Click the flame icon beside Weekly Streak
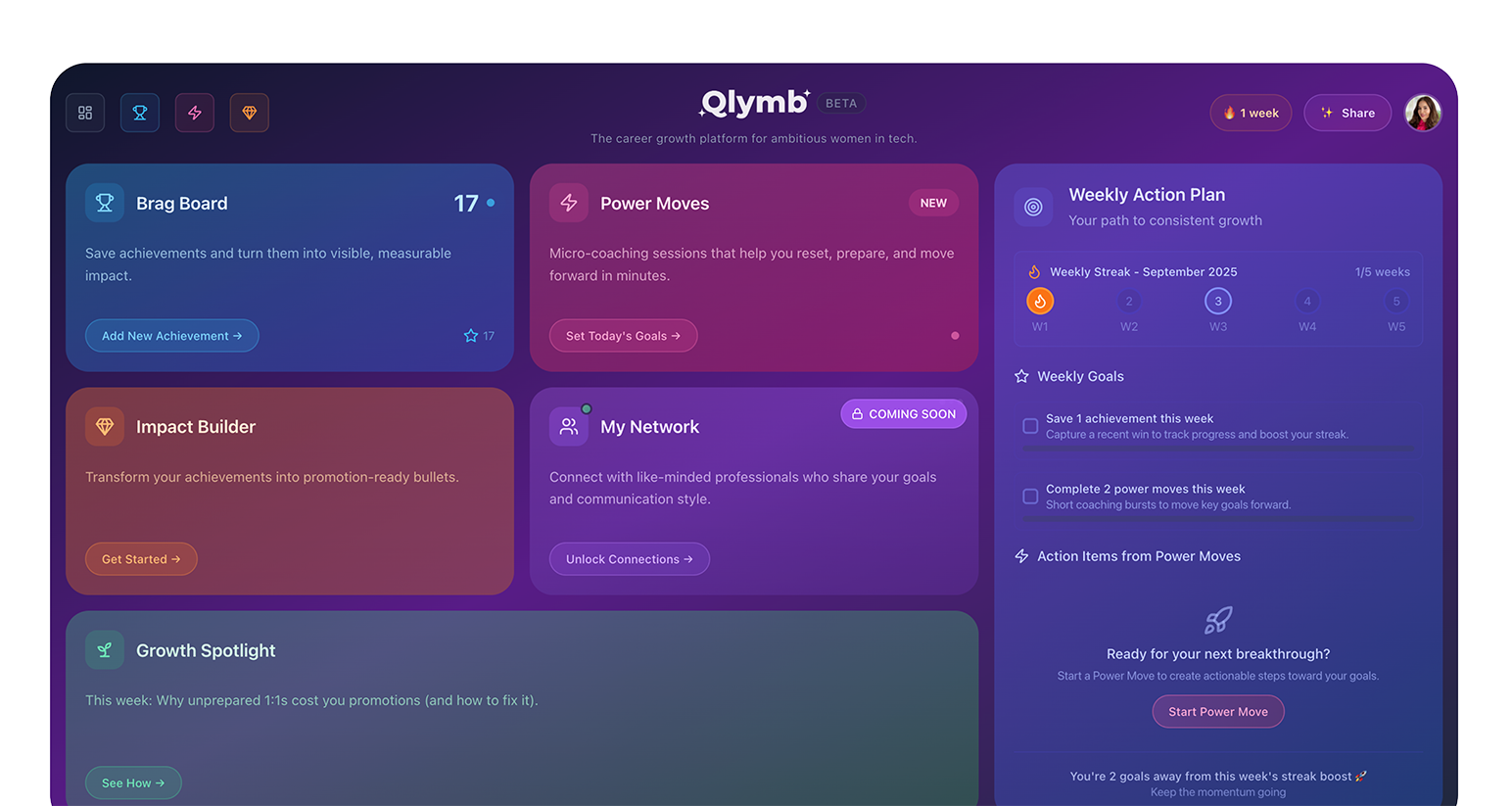Viewport: 1512px width, 806px height. point(1034,272)
